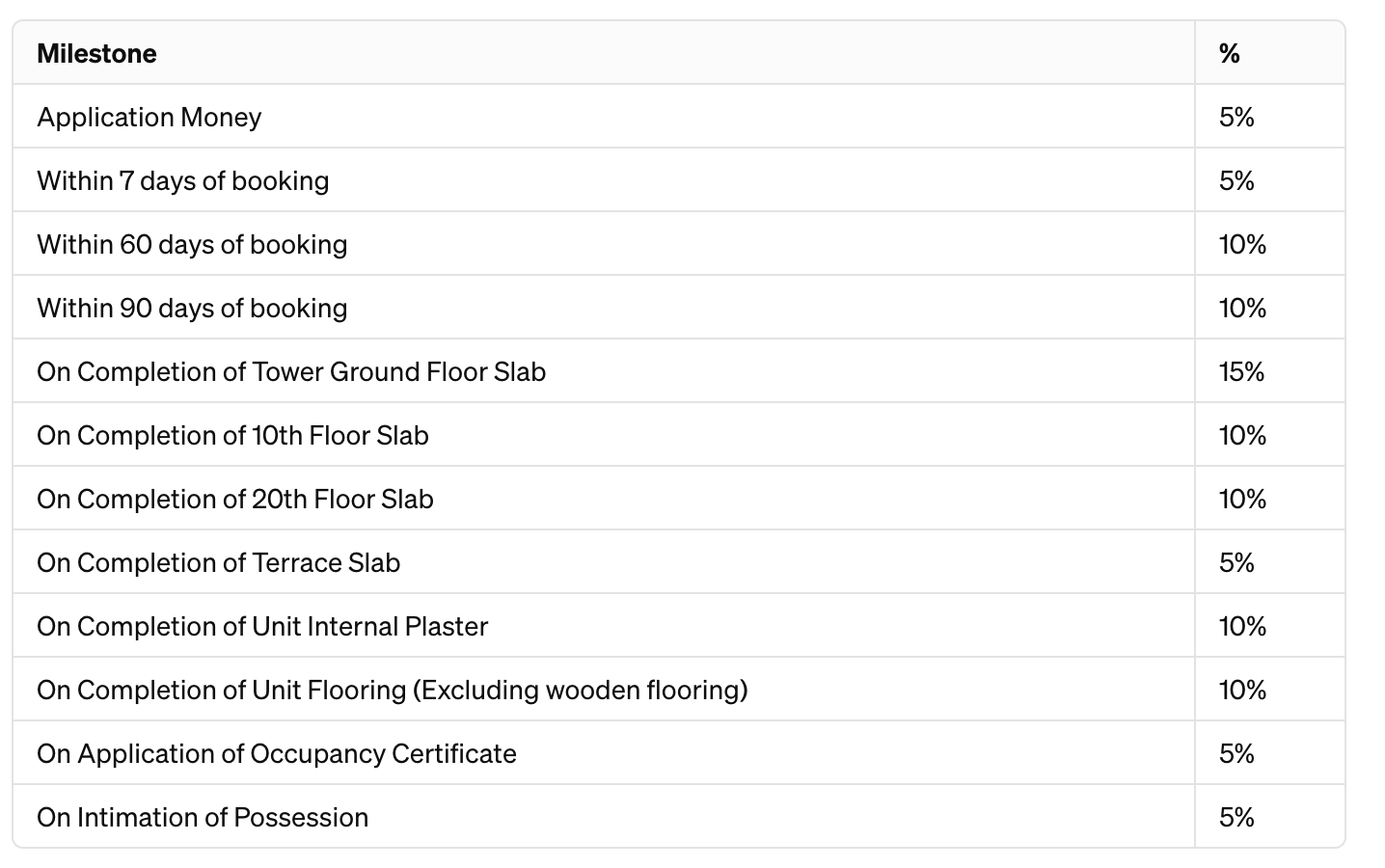Click the 15% value for Tower Ground Floor Slab
The height and width of the screenshot is (868, 1385).
point(1241,372)
